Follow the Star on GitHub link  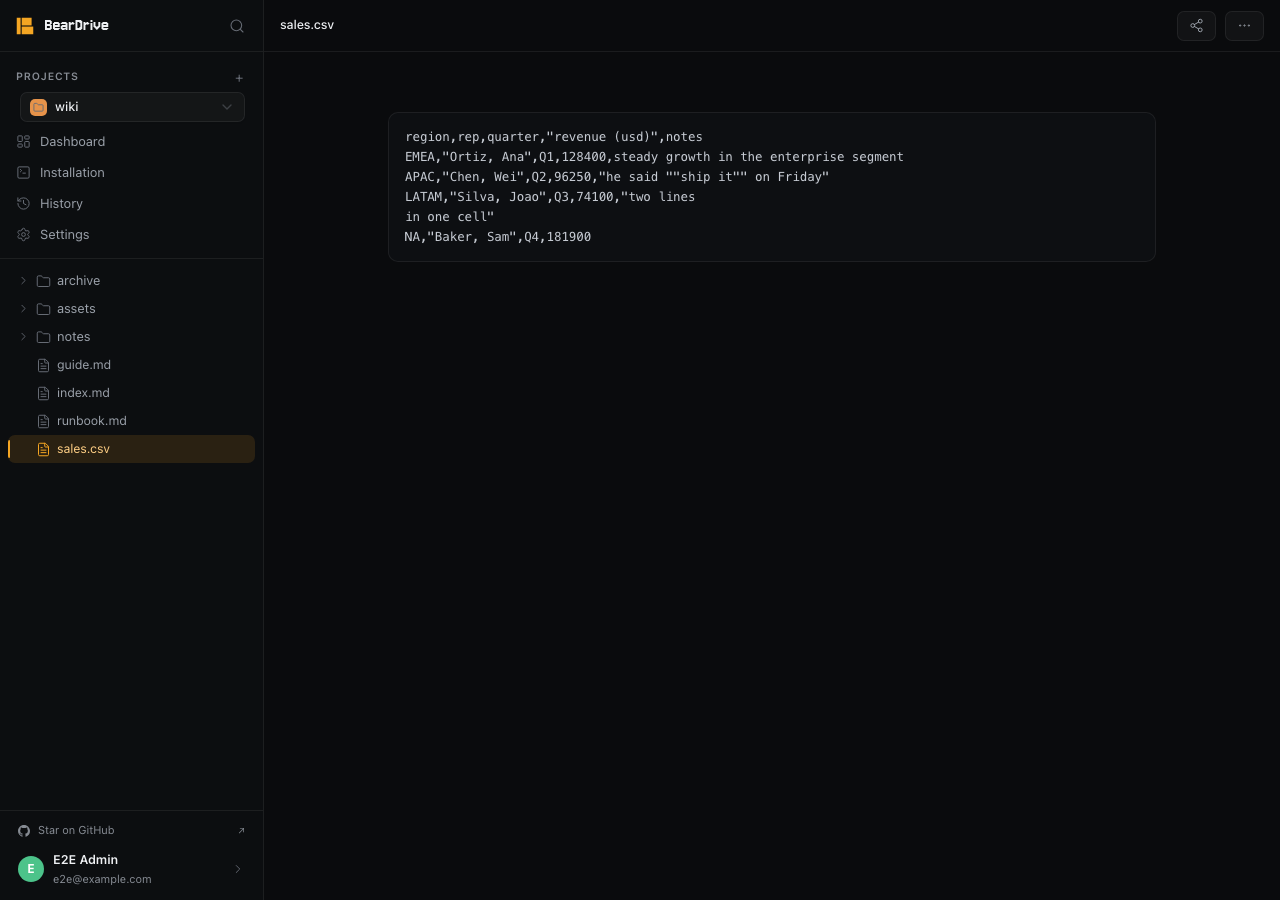(x=132, y=831)
